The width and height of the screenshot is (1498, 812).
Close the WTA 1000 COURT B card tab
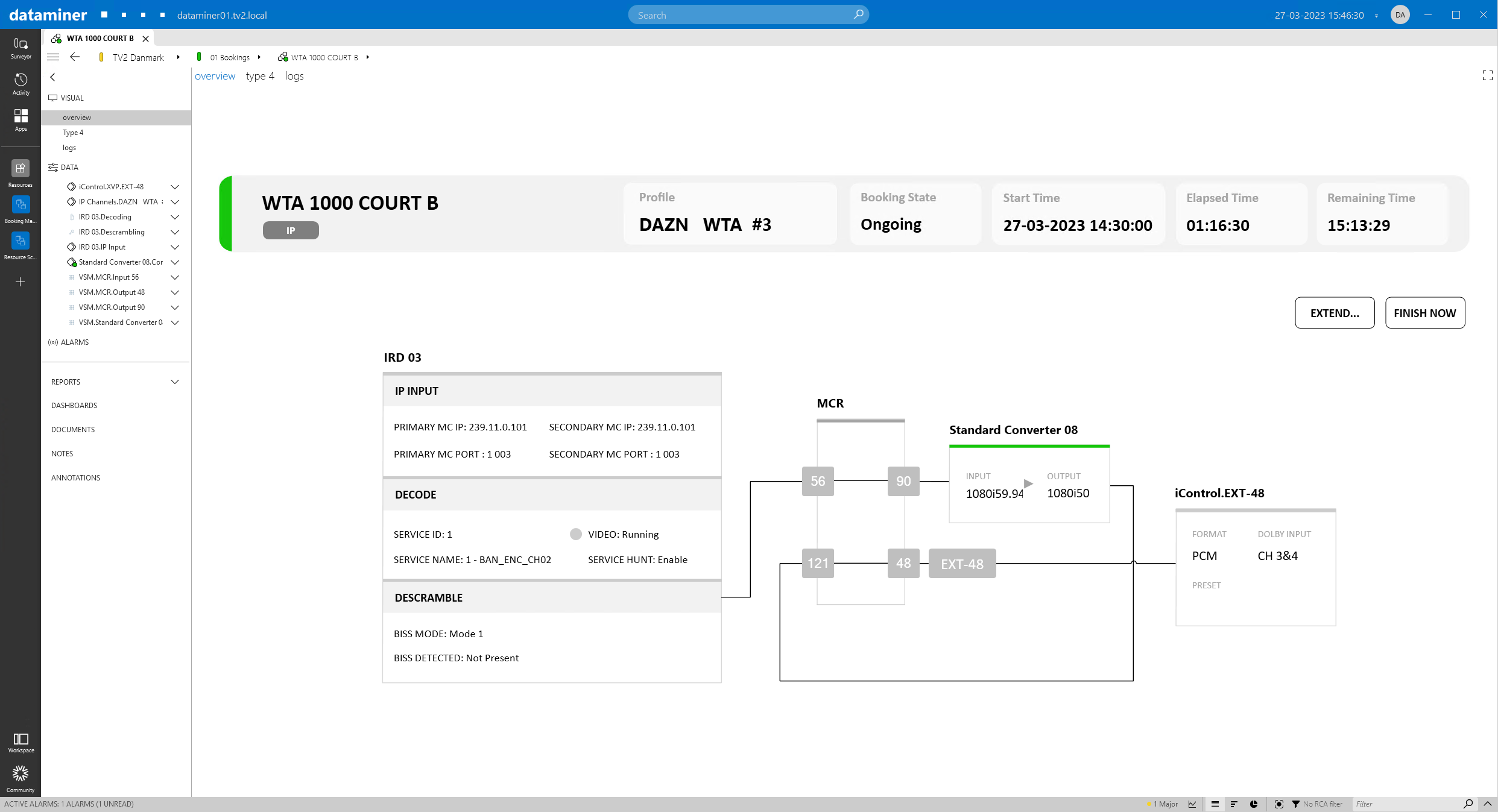pos(145,39)
